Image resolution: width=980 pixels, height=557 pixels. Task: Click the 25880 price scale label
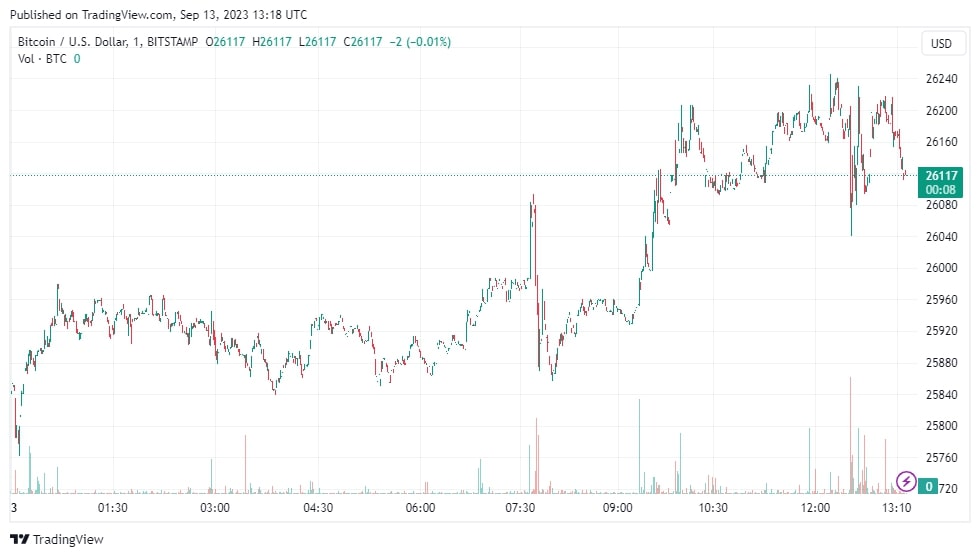point(941,363)
